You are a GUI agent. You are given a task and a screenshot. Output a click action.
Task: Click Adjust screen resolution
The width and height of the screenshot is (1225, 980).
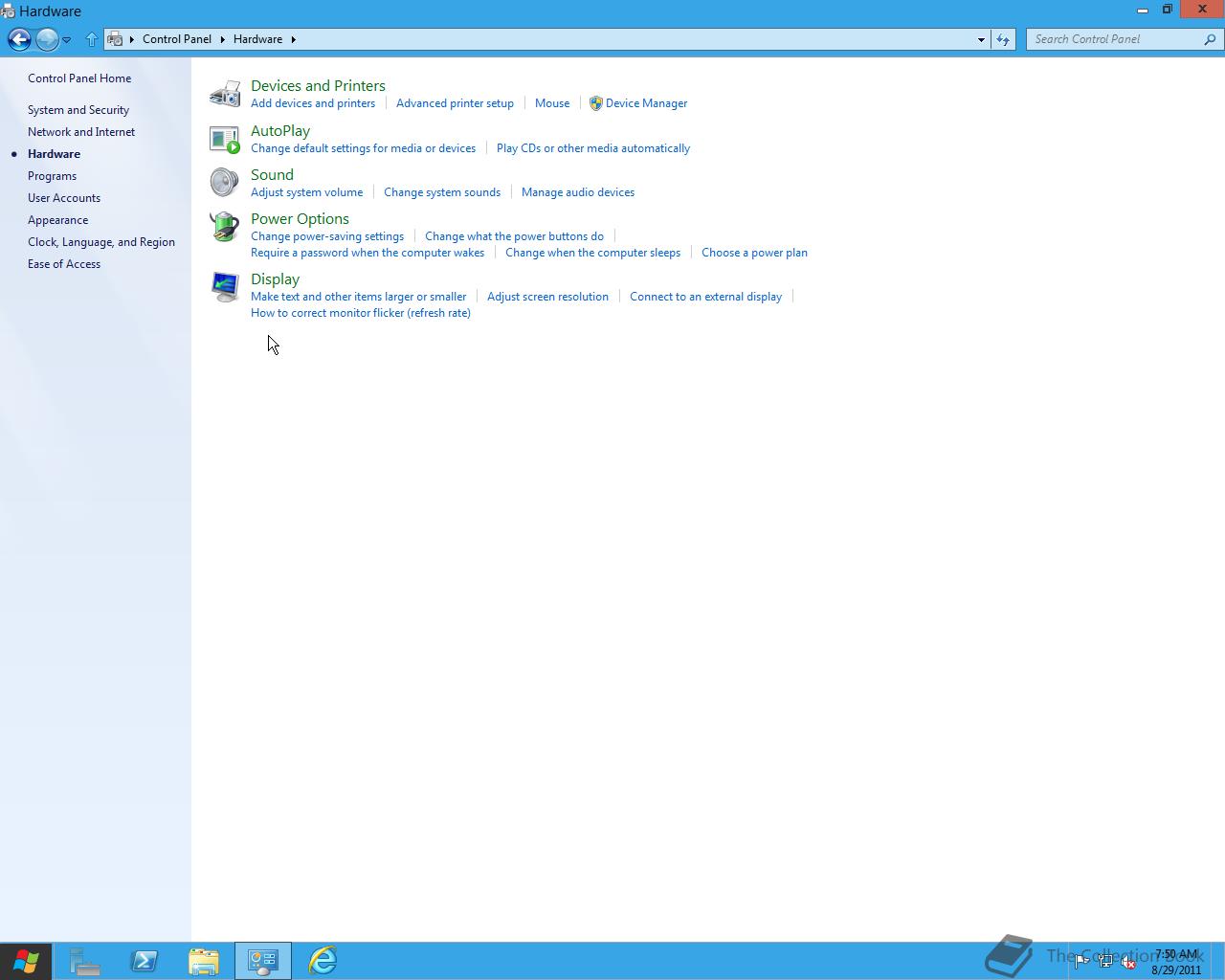pyautogui.click(x=547, y=297)
